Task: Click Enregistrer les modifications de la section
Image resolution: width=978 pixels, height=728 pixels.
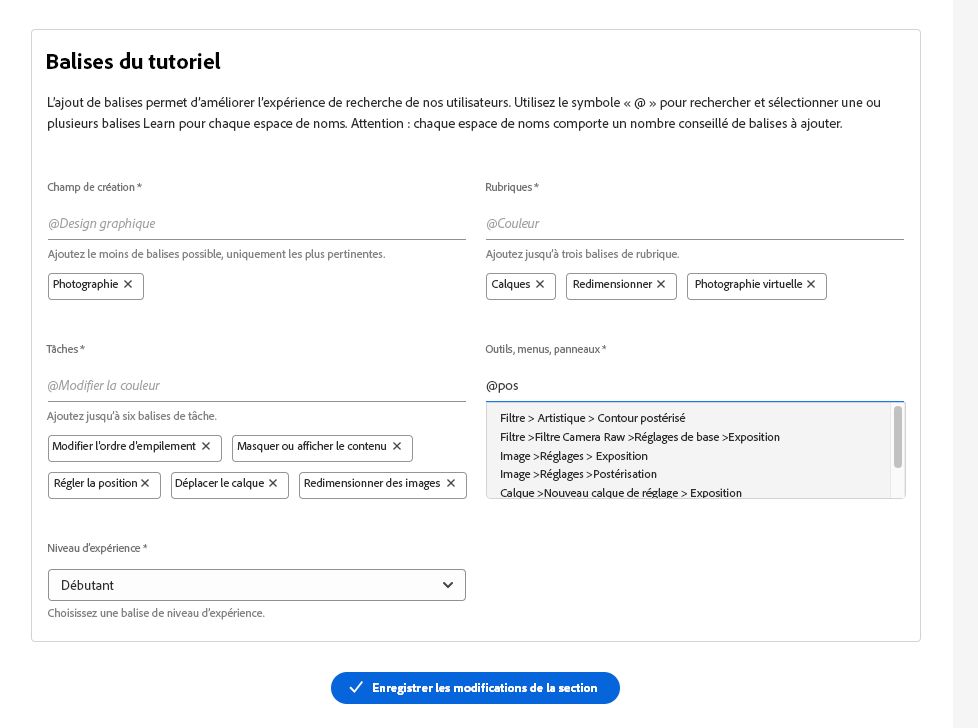Action: coord(475,688)
